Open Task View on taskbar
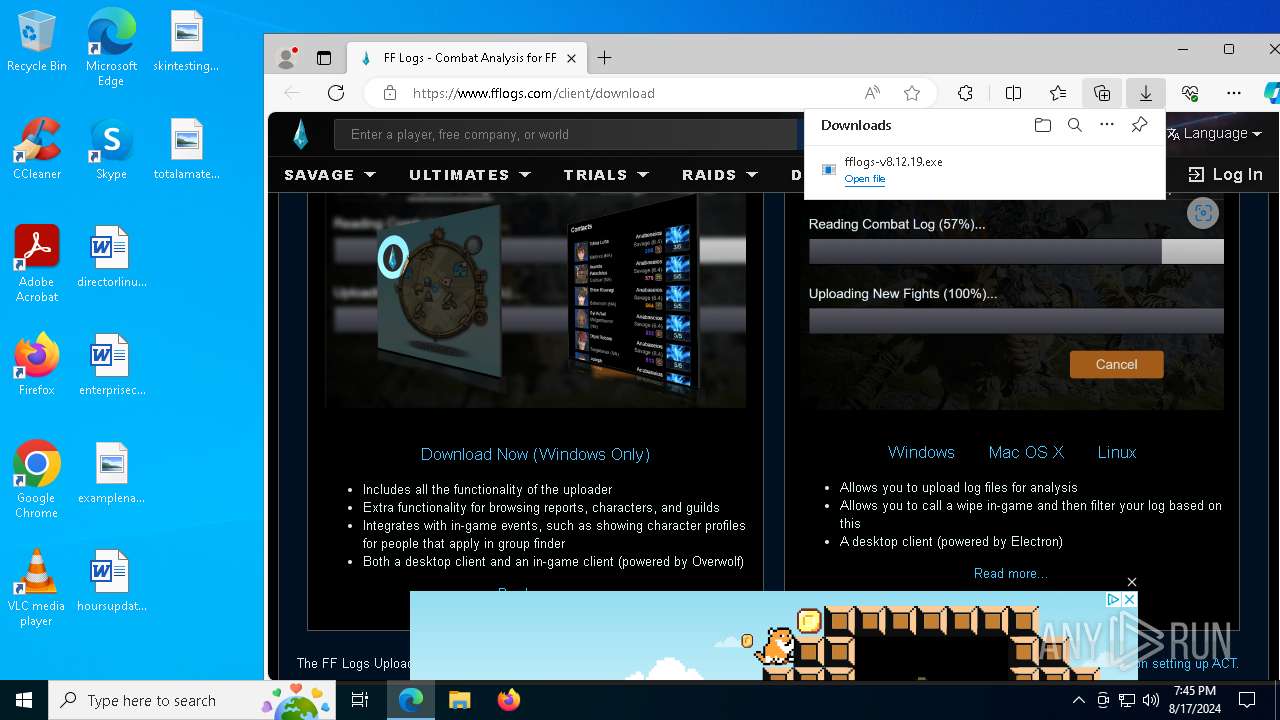 click(360, 700)
